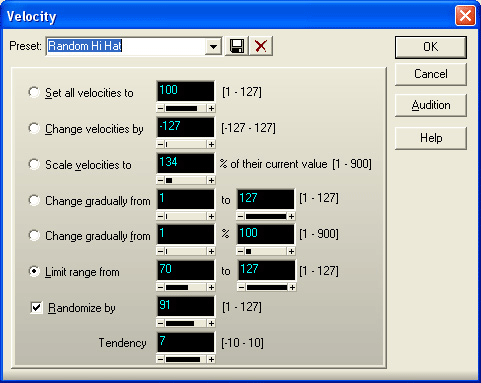481x383 pixels.
Task: Uncheck the Randomize by checkbox
Action: [x=36, y=308]
